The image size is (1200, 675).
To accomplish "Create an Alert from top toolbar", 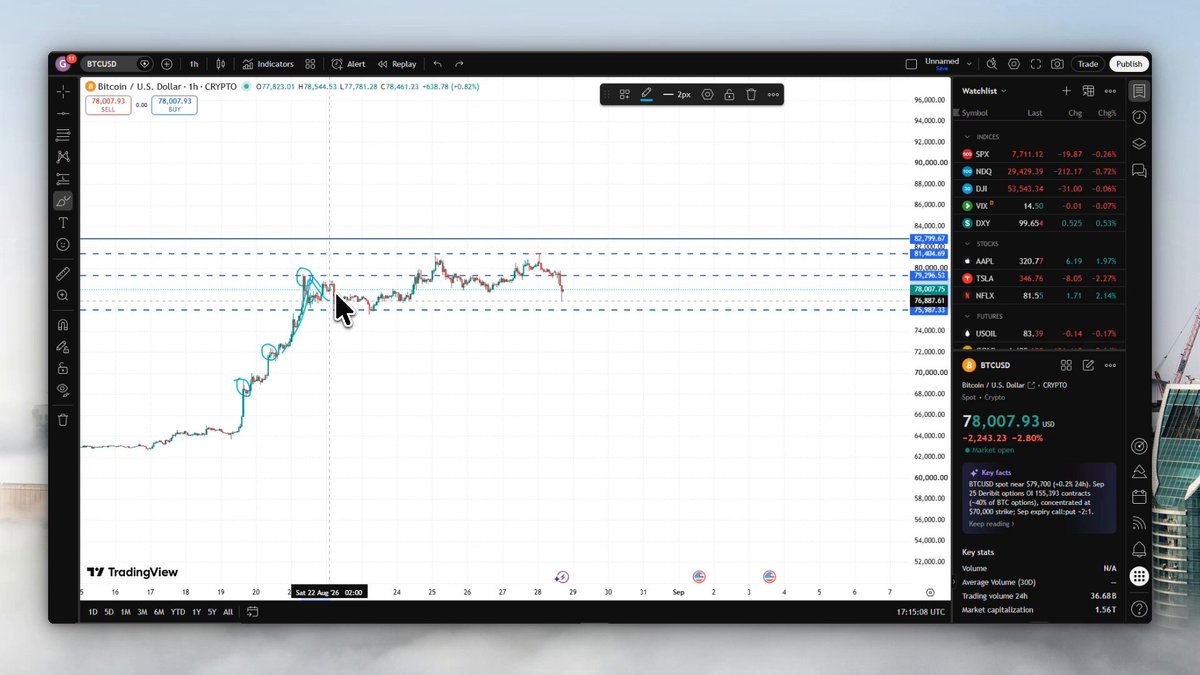I will [348, 64].
